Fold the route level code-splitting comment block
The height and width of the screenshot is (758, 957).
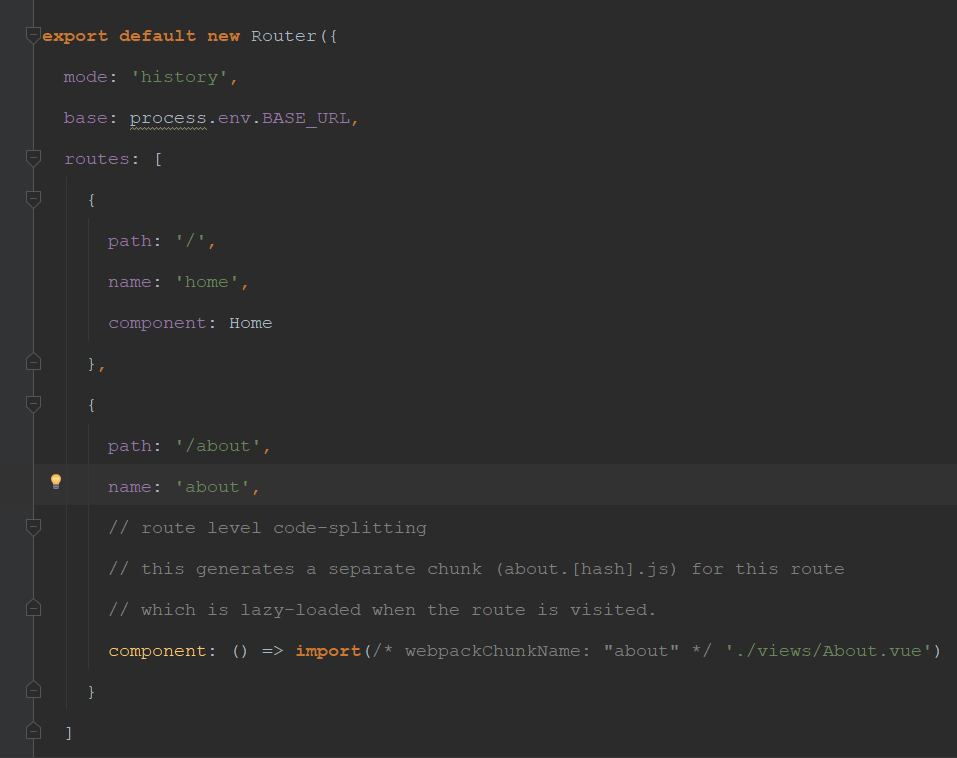pyautogui.click(x=33, y=527)
